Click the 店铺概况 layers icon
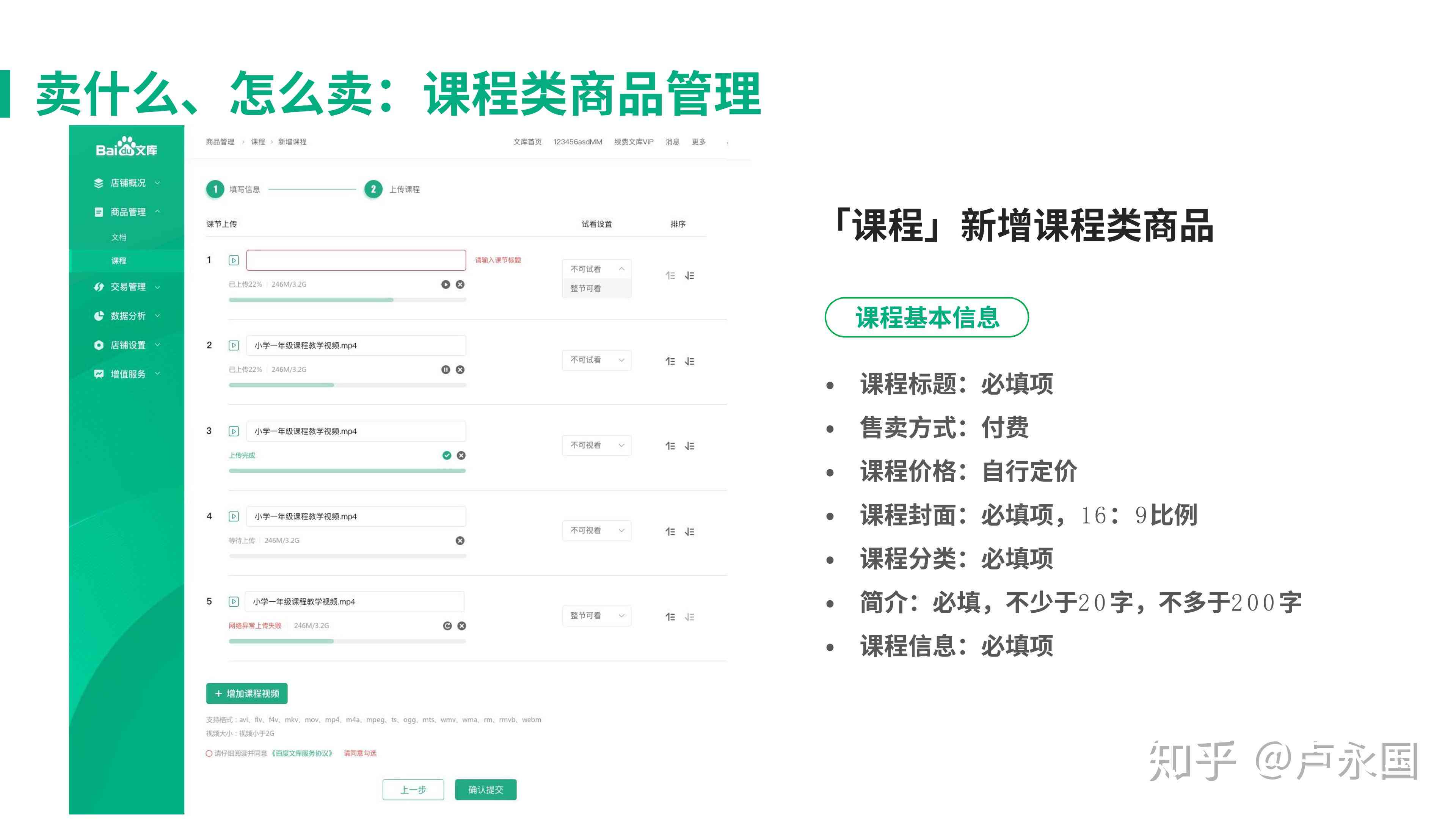 98,183
